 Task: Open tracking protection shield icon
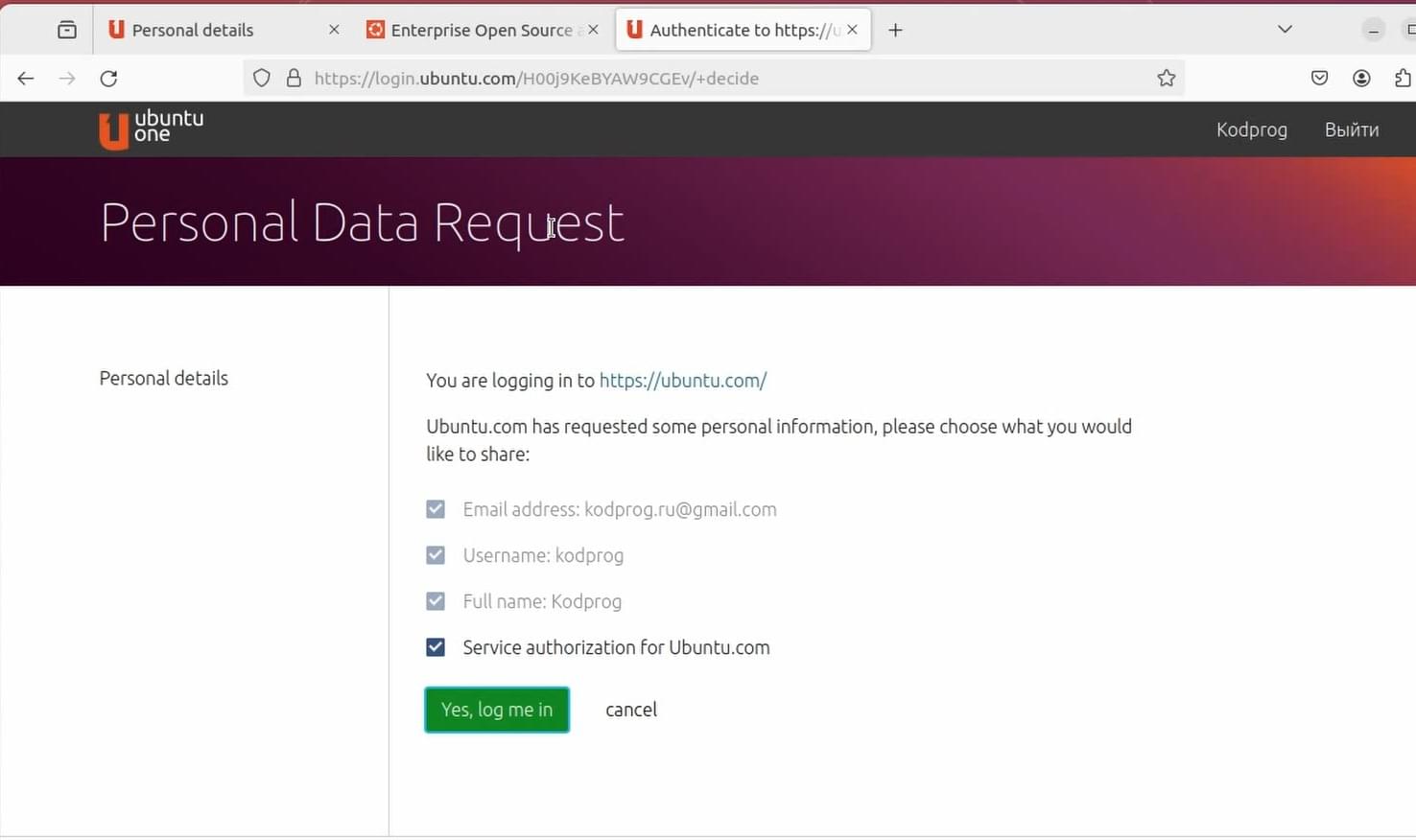(262, 79)
